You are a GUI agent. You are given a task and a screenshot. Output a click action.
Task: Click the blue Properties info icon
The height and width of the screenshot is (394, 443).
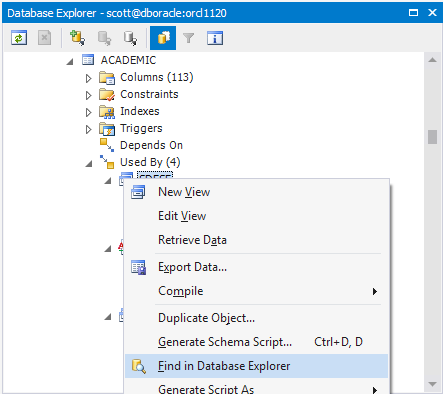click(x=215, y=38)
